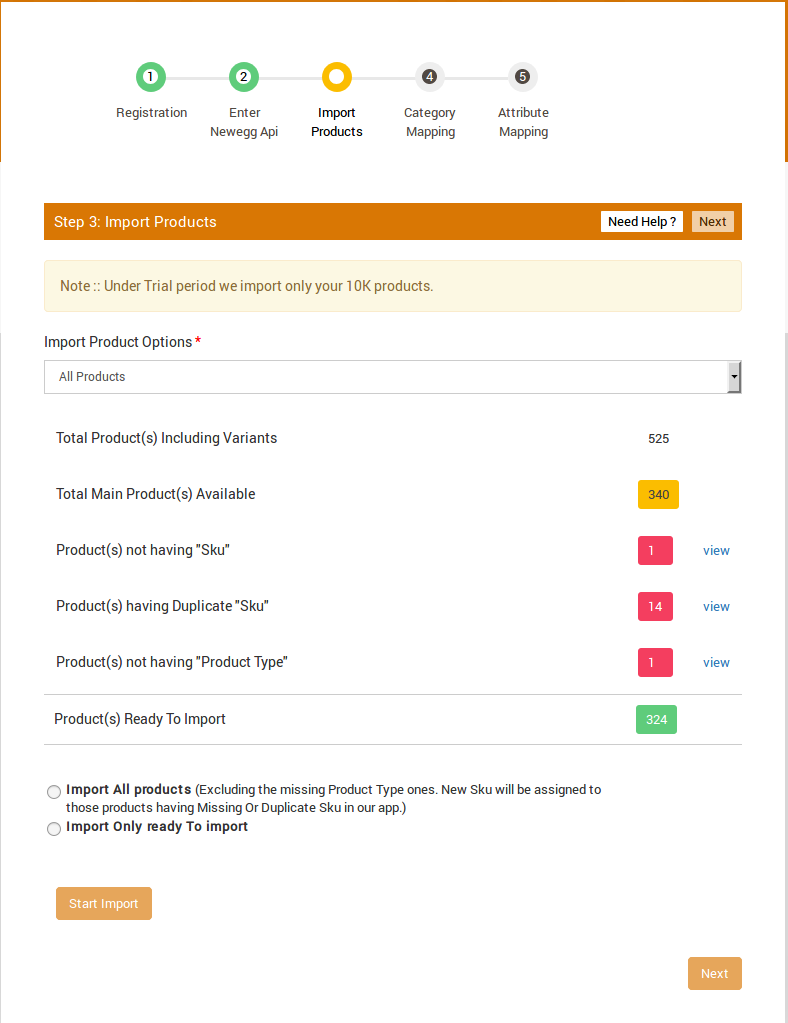Viewport: 788px width, 1023px height.
Task: Click "view" next to duplicate Sku products
Action: click(x=716, y=606)
